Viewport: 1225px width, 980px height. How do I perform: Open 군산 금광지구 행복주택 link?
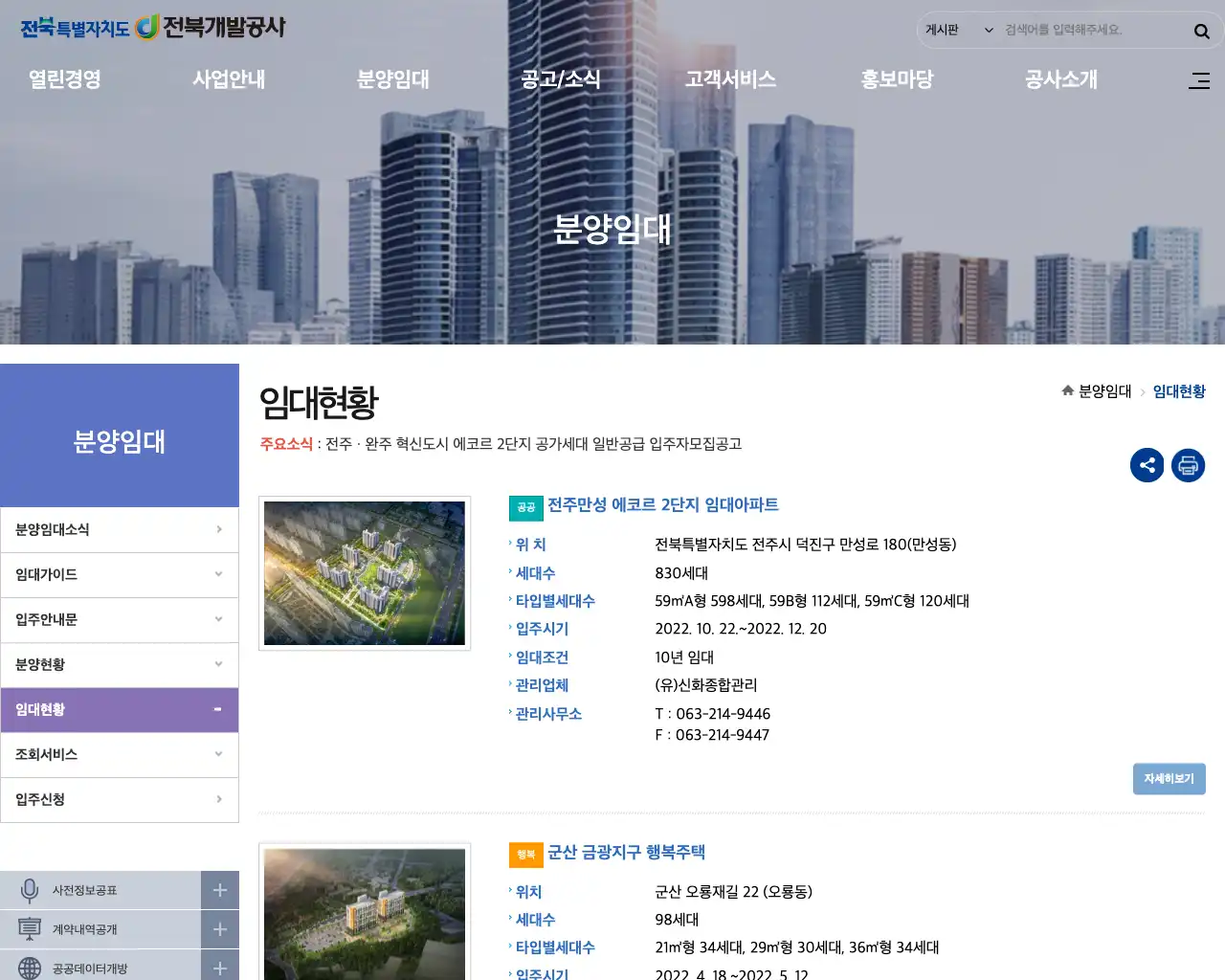[626, 853]
